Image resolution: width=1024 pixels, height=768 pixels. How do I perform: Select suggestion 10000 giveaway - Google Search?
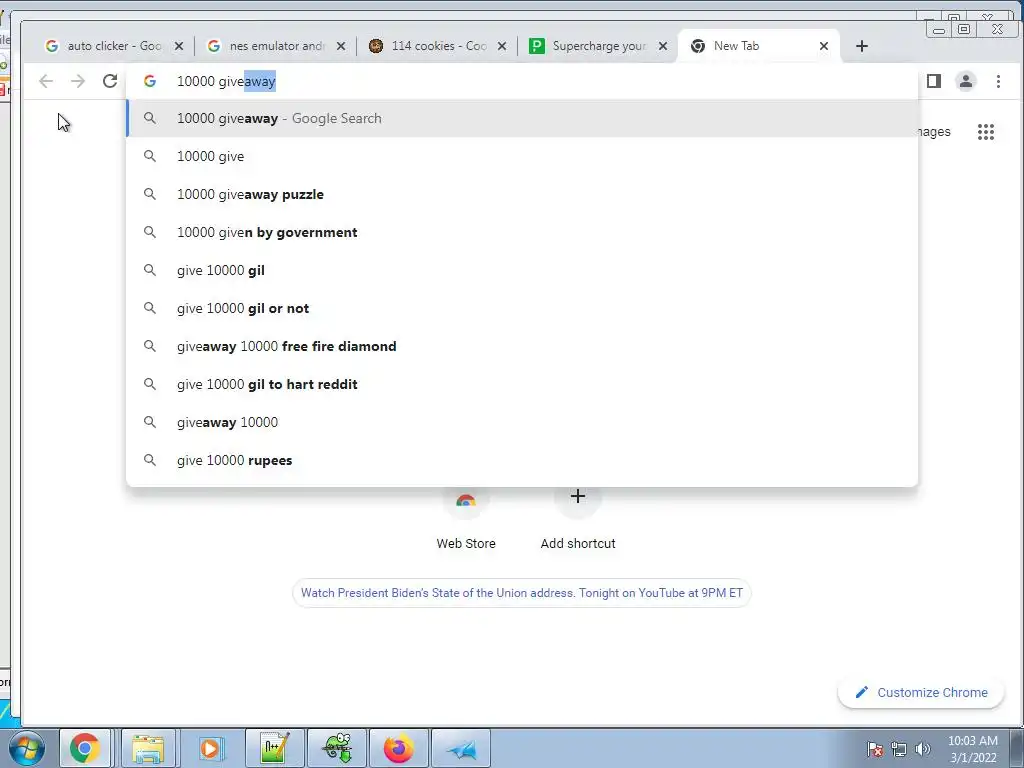point(522,118)
